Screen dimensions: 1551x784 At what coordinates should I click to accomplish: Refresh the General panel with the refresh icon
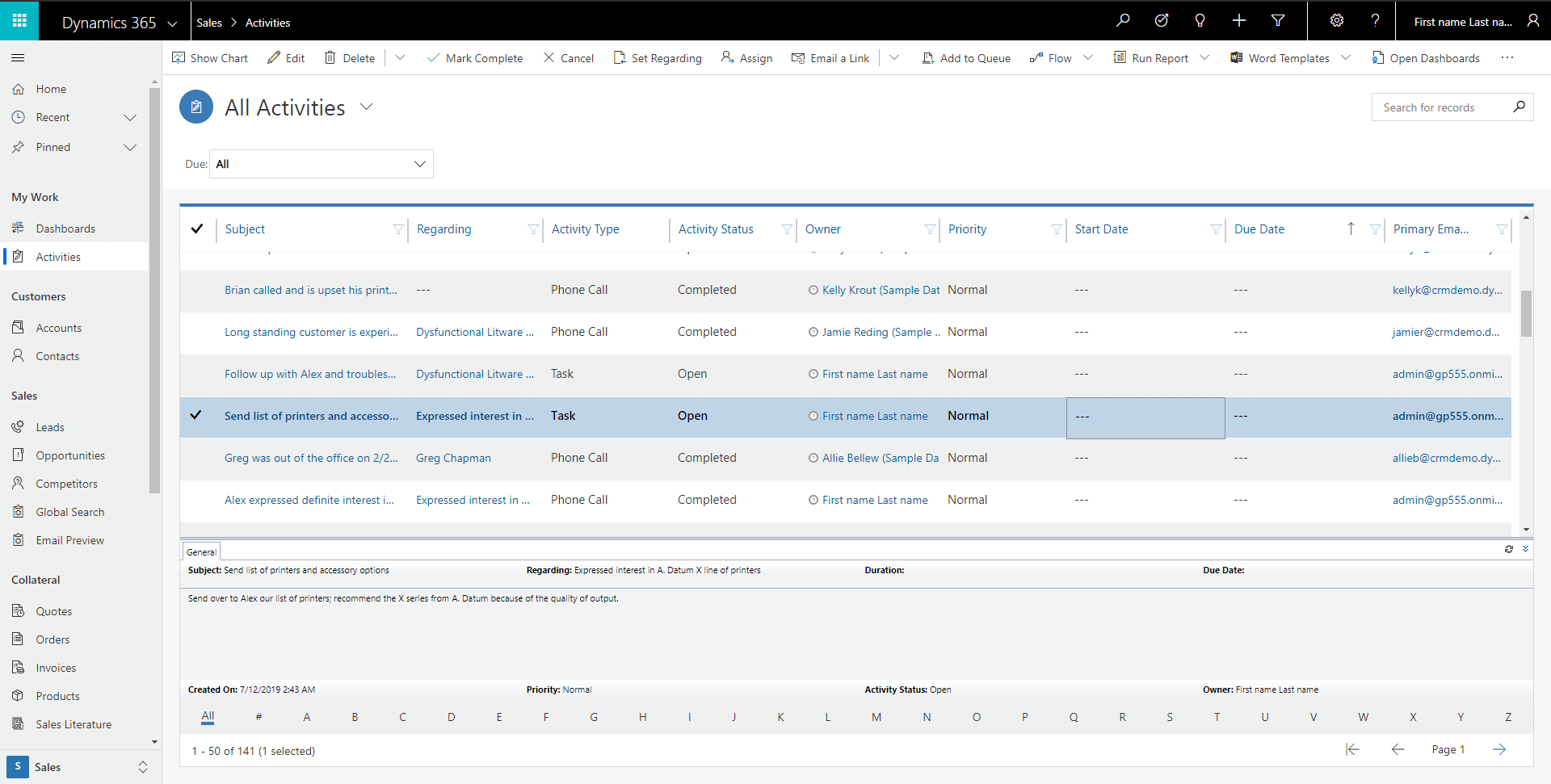(x=1510, y=549)
